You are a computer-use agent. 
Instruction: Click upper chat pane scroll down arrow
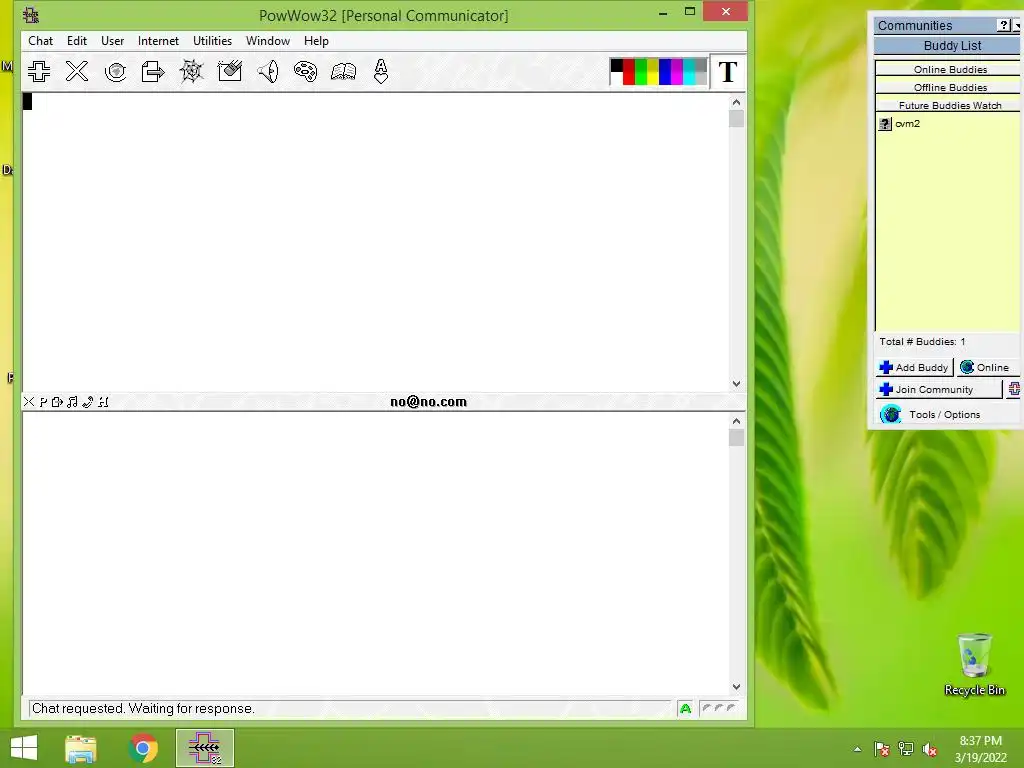[x=736, y=384]
